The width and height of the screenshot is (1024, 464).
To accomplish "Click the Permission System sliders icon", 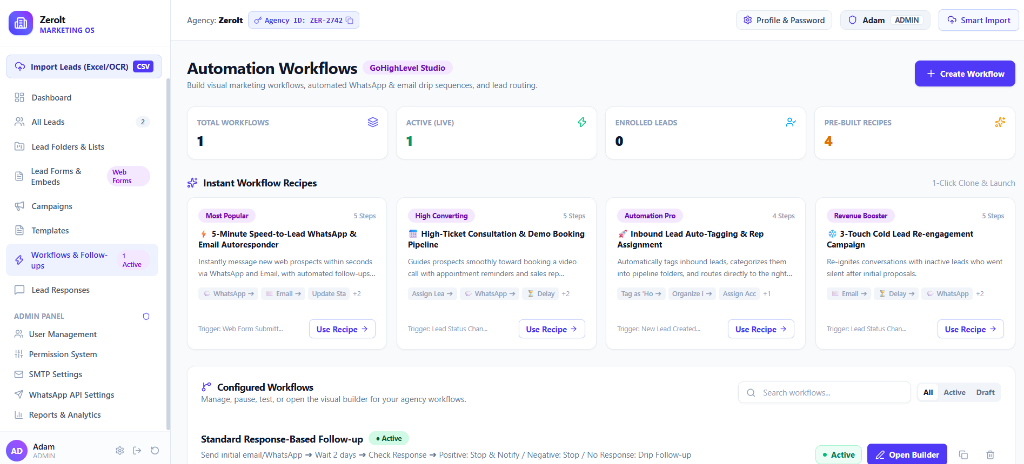I will pos(18,354).
